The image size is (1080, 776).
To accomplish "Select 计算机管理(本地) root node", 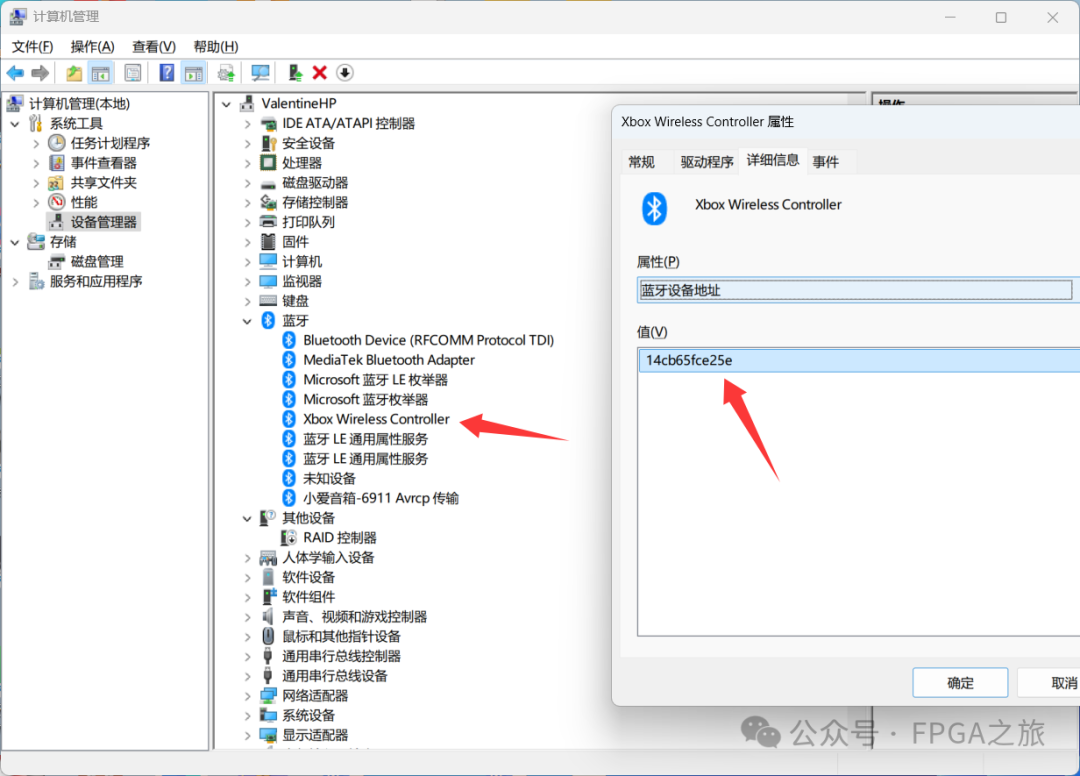I will pyautogui.click(x=79, y=103).
